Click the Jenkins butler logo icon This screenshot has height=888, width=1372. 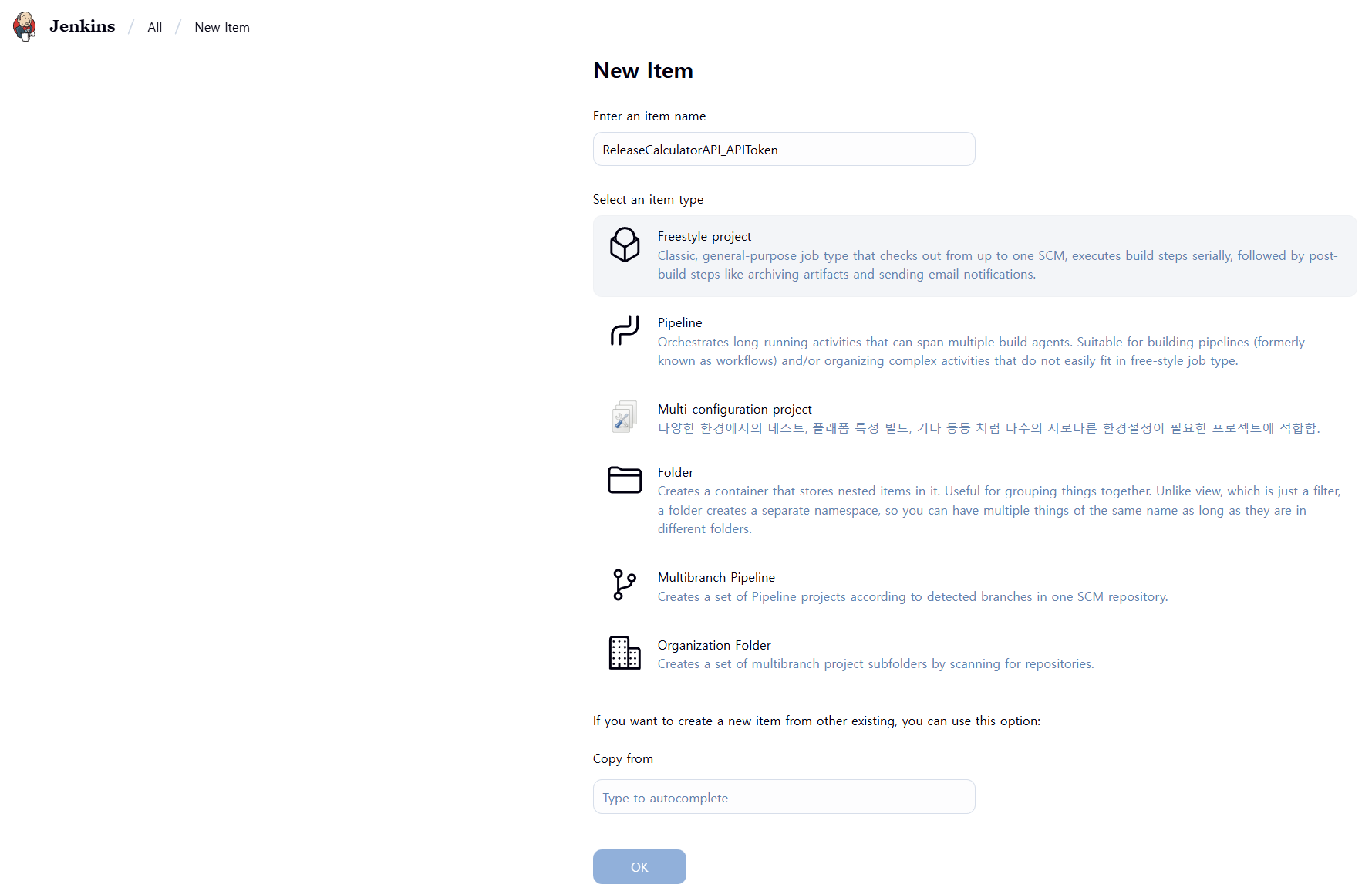25,27
